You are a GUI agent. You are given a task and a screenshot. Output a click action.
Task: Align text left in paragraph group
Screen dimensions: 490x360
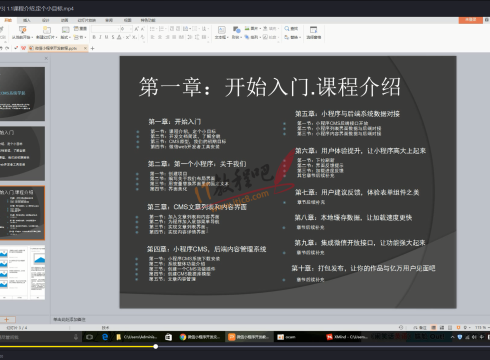(x=153, y=37)
